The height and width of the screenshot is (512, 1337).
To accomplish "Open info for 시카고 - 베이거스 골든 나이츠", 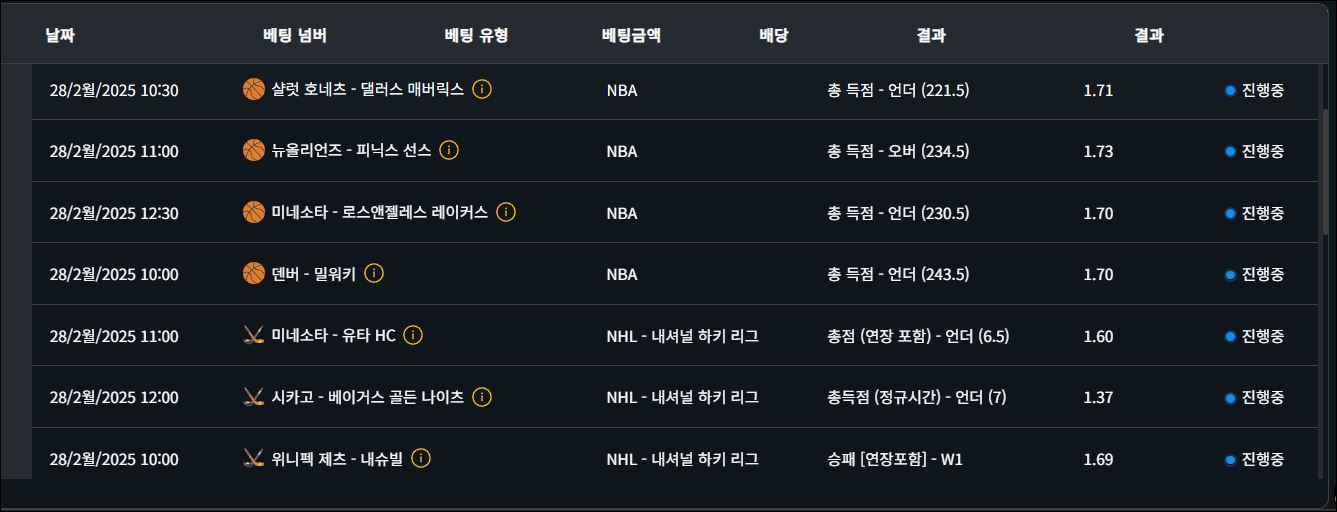I will [x=482, y=397].
